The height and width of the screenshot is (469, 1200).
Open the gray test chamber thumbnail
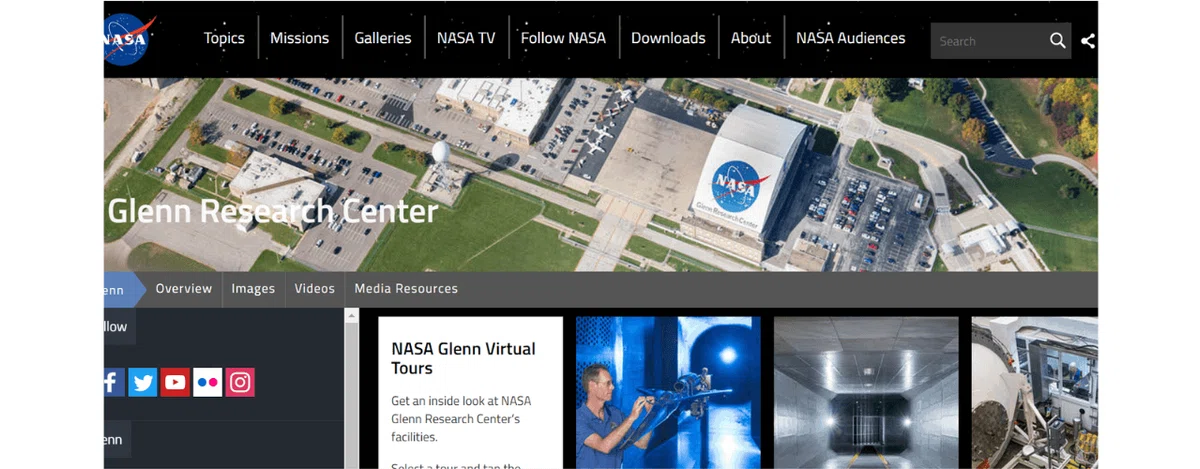click(x=866, y=393)
